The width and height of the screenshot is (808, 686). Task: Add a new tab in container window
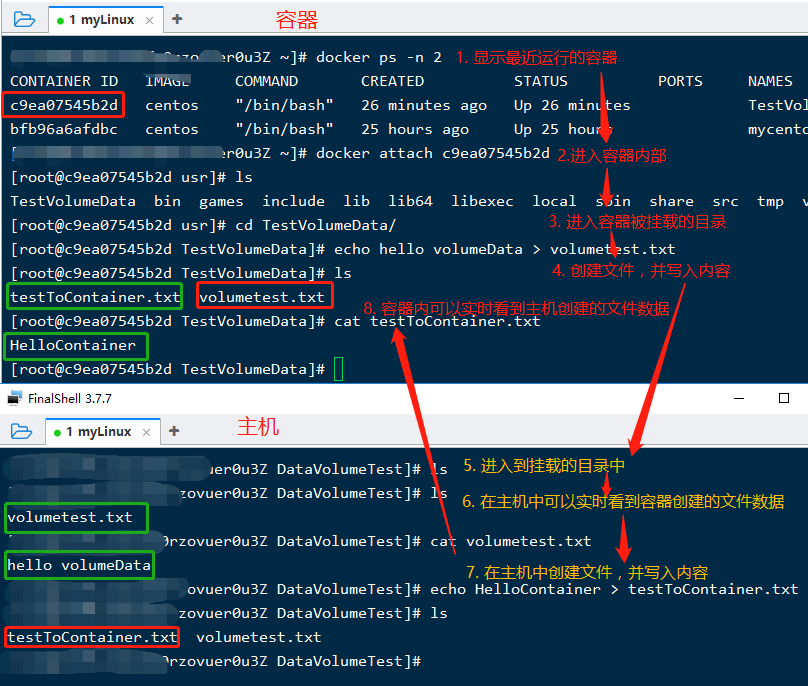point(177,19)
